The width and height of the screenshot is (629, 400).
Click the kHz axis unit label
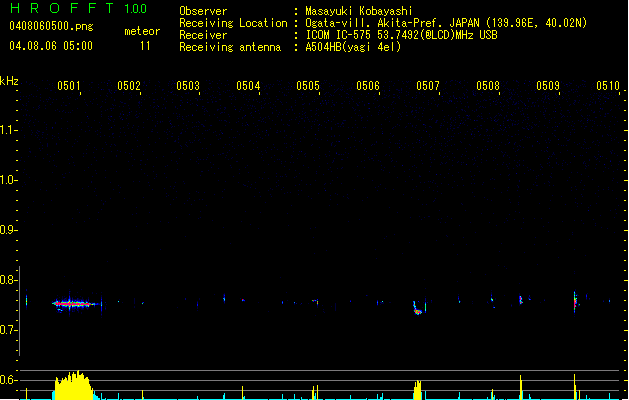(9, 81)
